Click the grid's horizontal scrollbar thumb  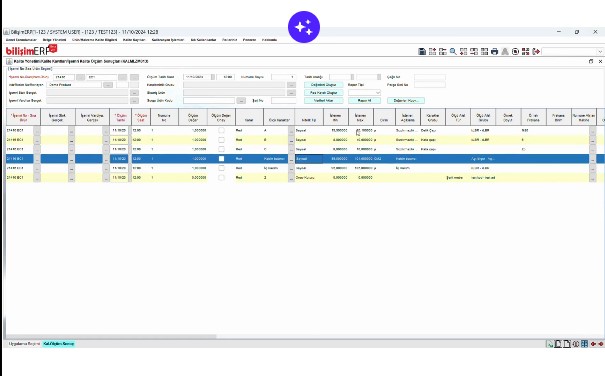point(111,336)
